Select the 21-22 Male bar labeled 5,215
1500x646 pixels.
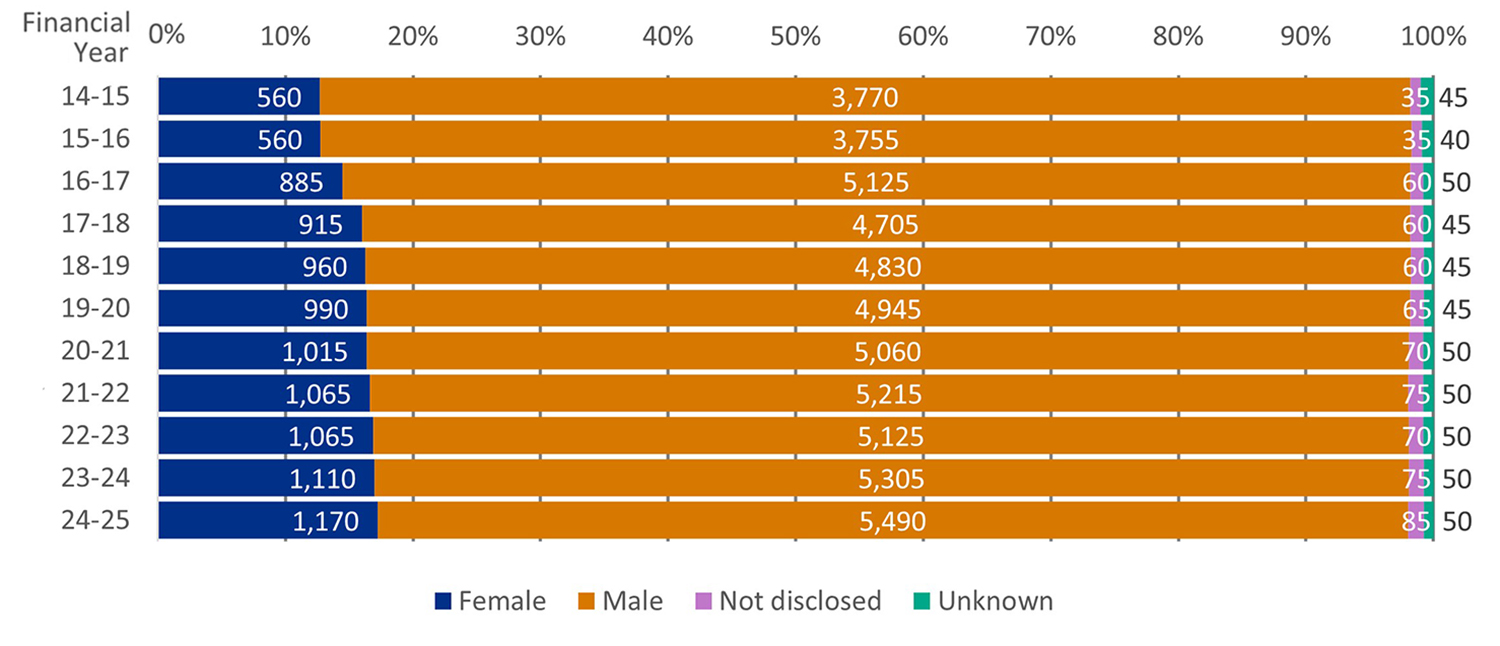tap(888, 394)
